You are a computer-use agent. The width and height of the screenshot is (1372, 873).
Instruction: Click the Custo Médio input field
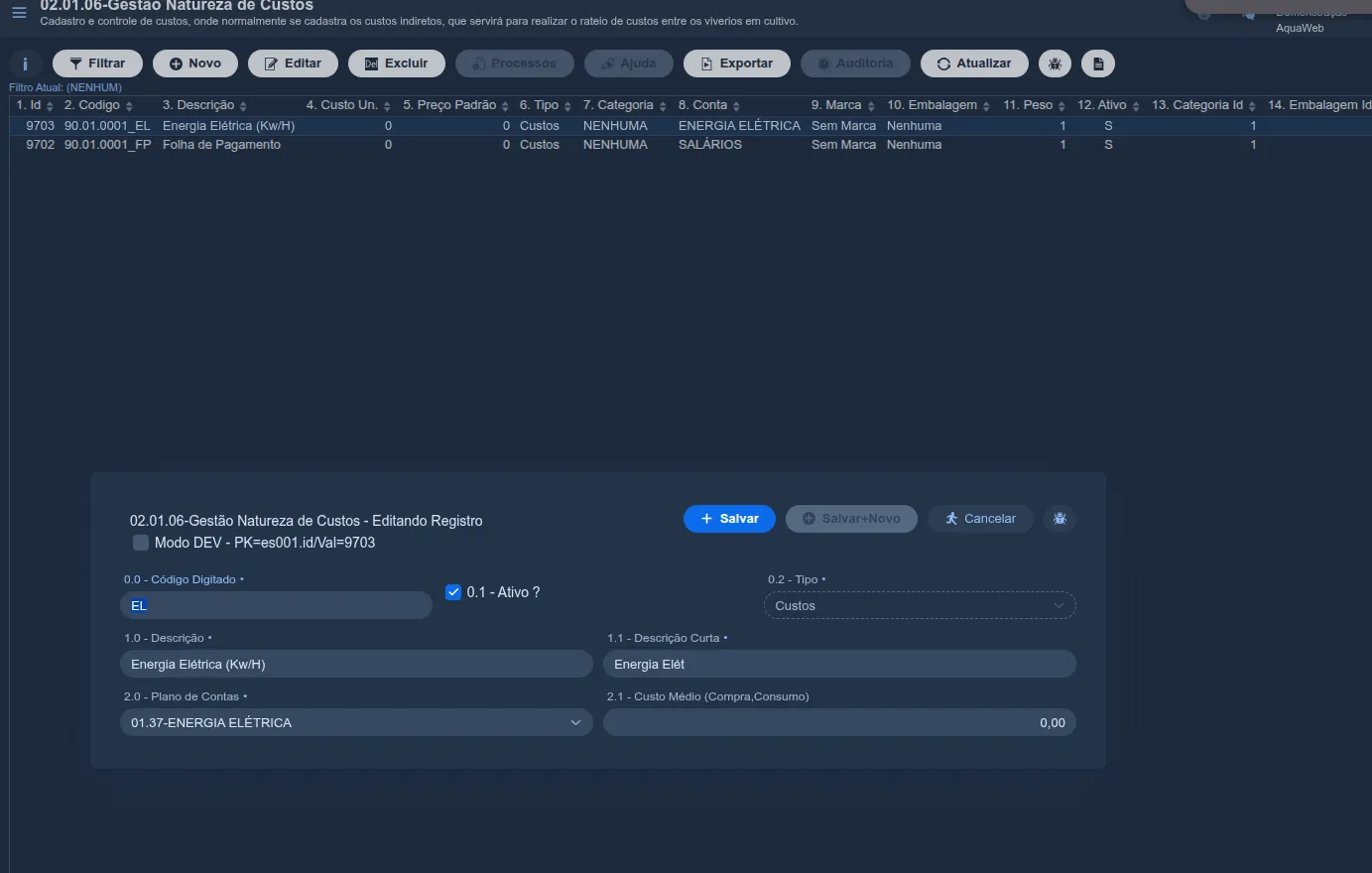point(839,722)
